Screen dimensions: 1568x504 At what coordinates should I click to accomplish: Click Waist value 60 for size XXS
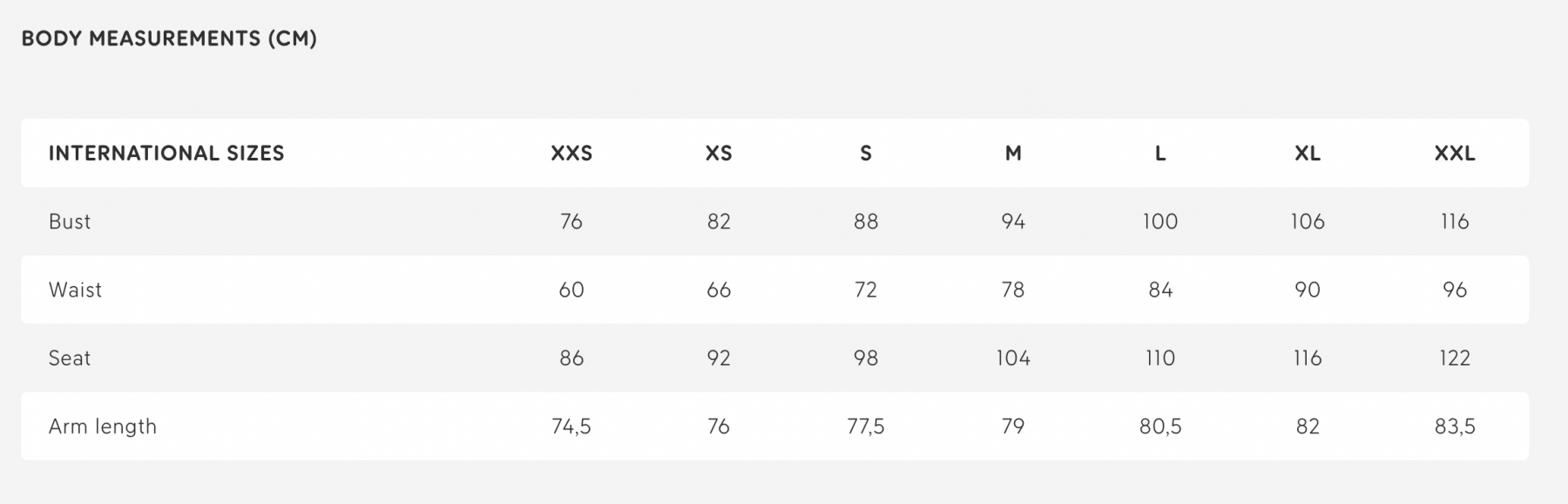(x=571, y=289)
